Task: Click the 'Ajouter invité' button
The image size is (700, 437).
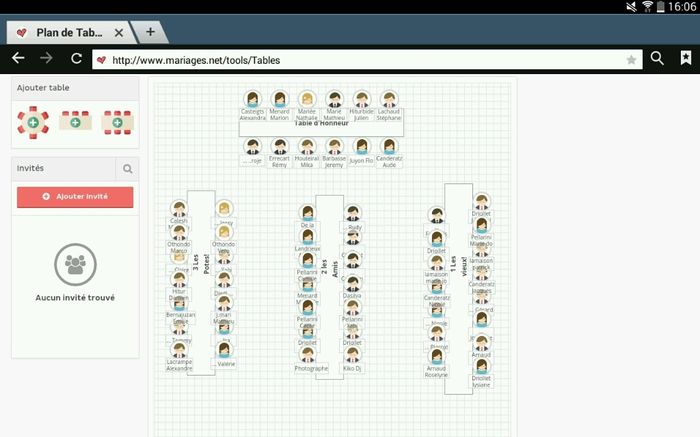Action: pyautogui.click(x=75, y=197)
